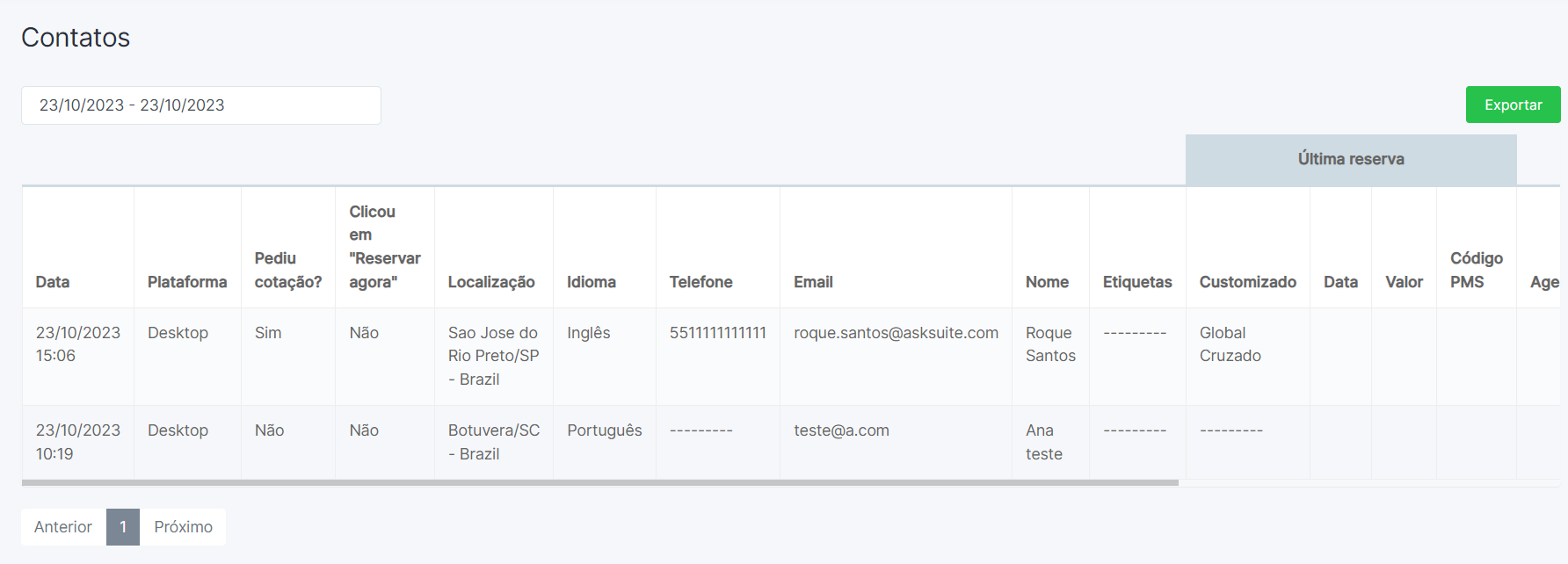Select the roque.santos@asksuite.com email cell
This screenshot has width=1568, height=564.
pos(896,333)
